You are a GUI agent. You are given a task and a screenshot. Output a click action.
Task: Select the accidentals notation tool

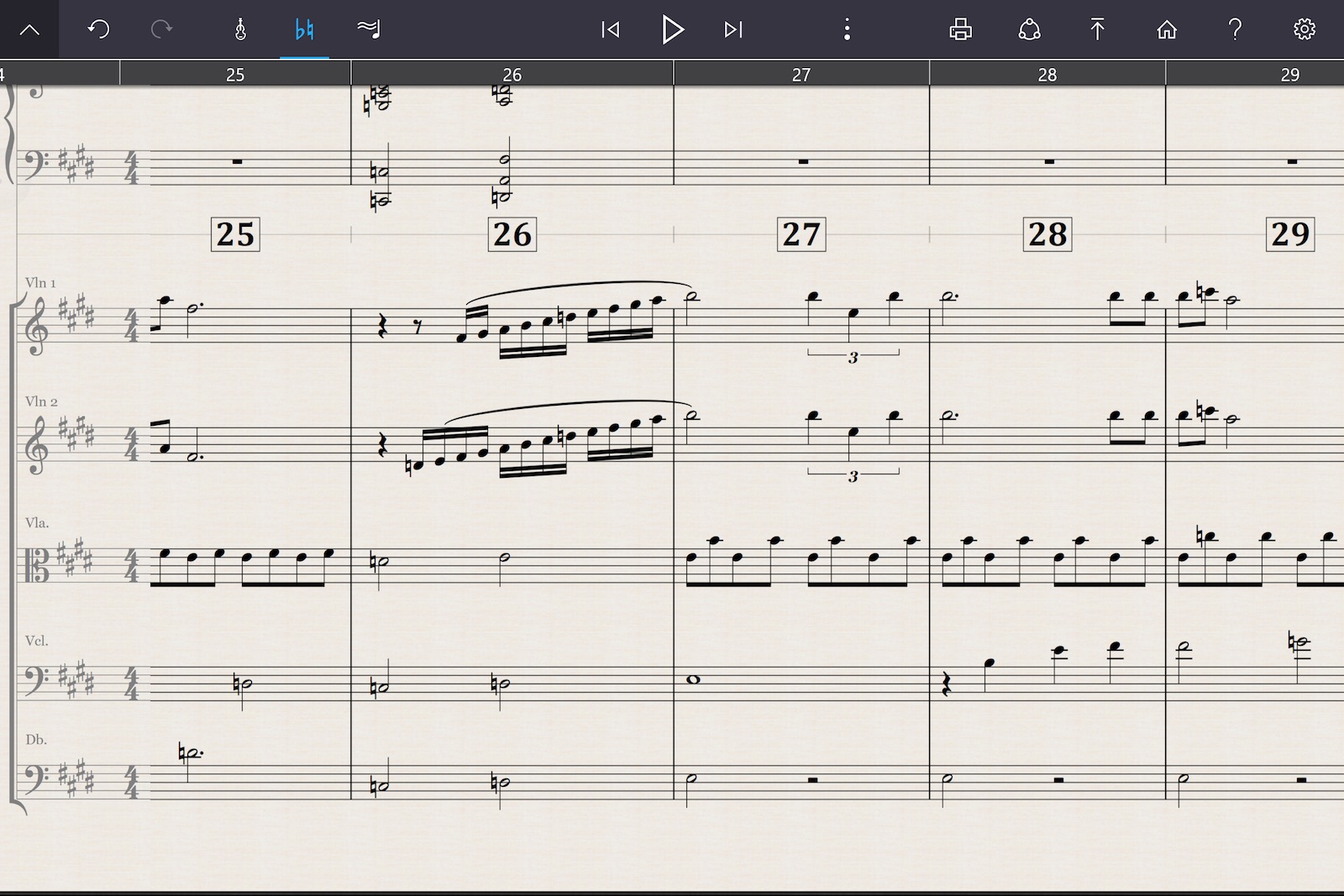[x=305, y=29]
